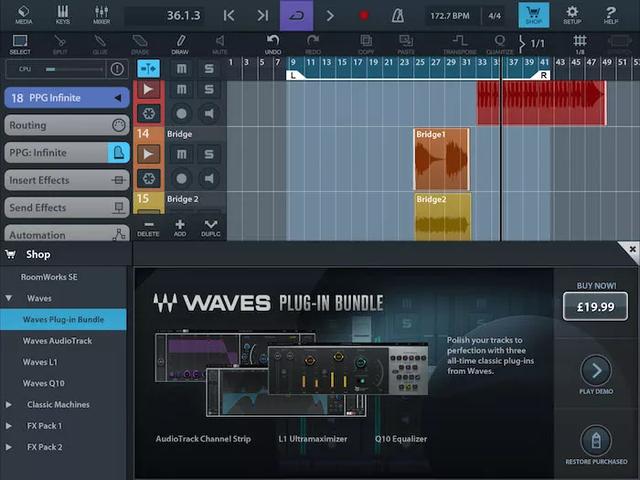640x480 pixels.
Task: Select Waves AudioTrack in the shop list
Action: 63,341
